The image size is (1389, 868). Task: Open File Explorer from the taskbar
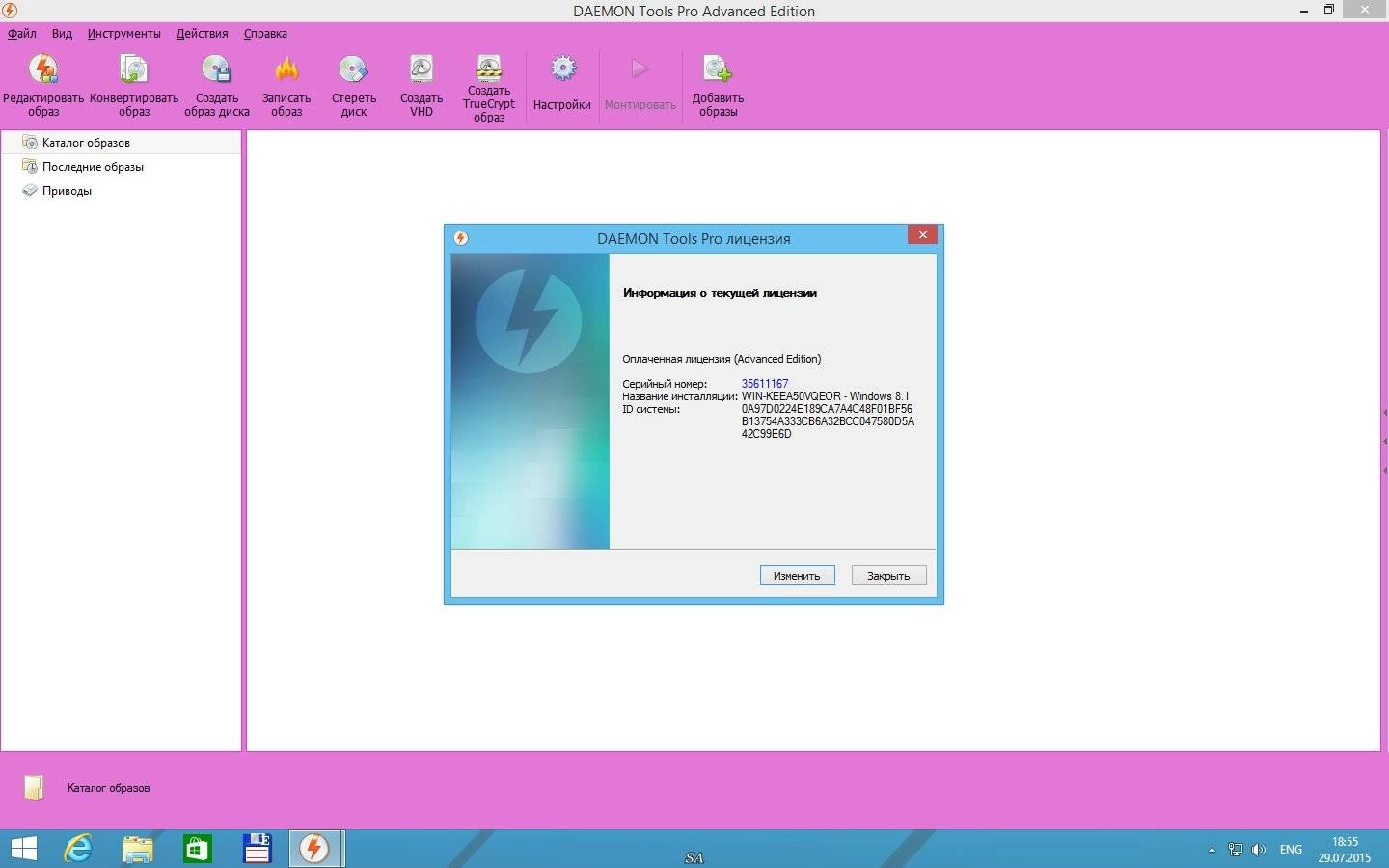[138, 849]
